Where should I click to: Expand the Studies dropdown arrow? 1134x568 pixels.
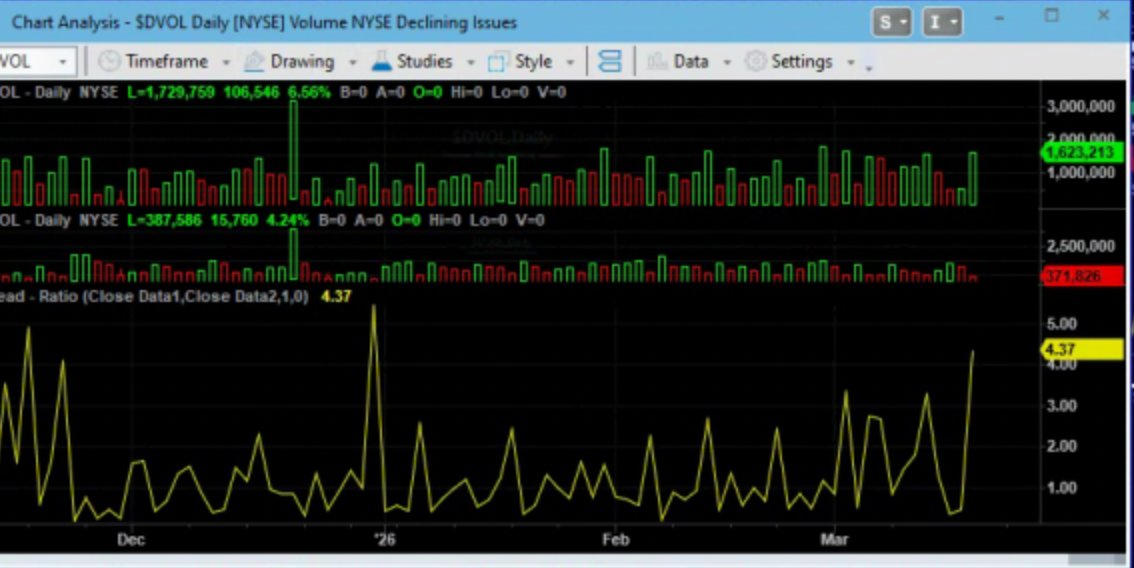(471, 62)
